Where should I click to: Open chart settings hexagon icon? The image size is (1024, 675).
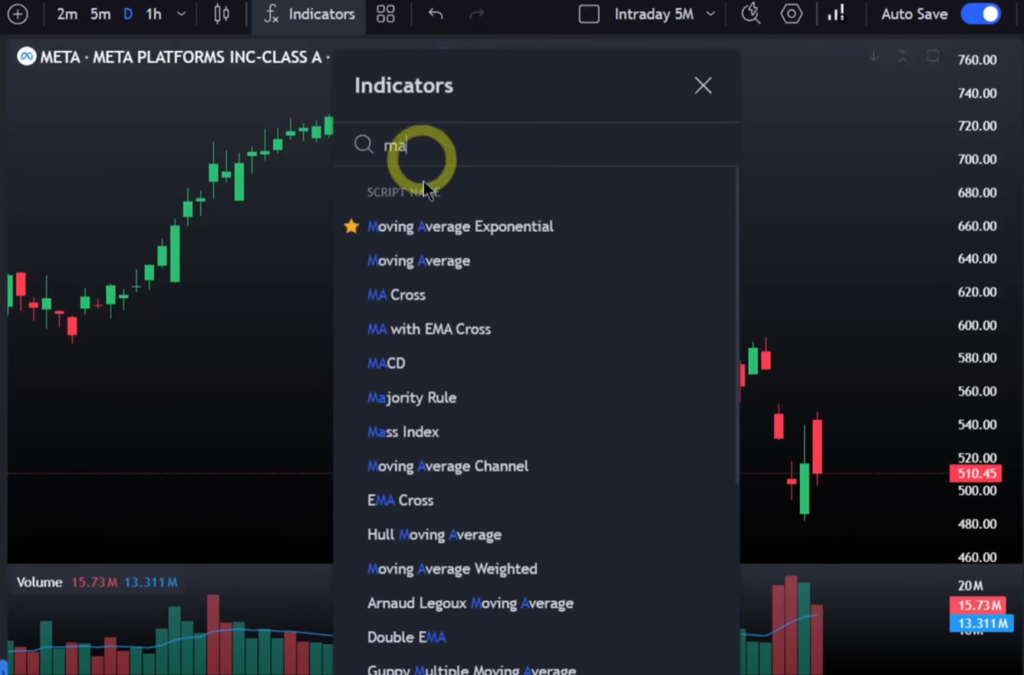click(x=792, y=14)
